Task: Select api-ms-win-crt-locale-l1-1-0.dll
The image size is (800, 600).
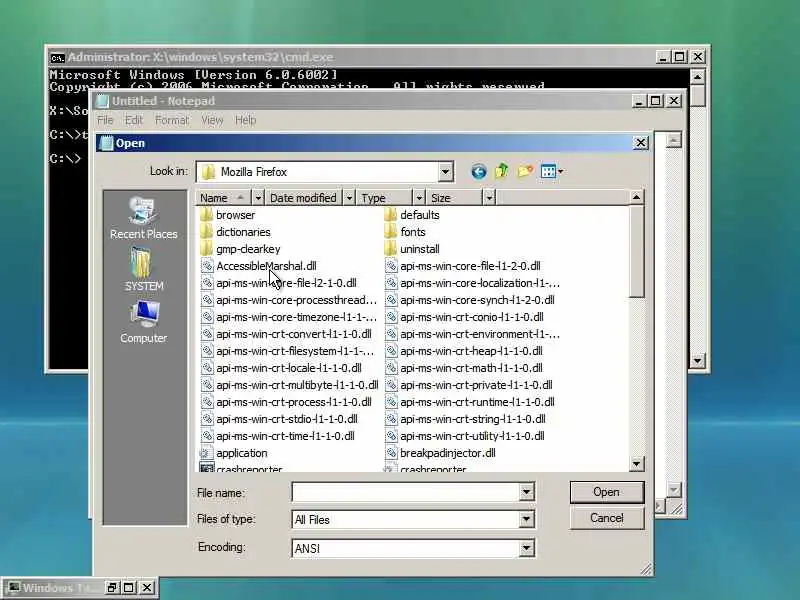Action: (x=281, y=368)
